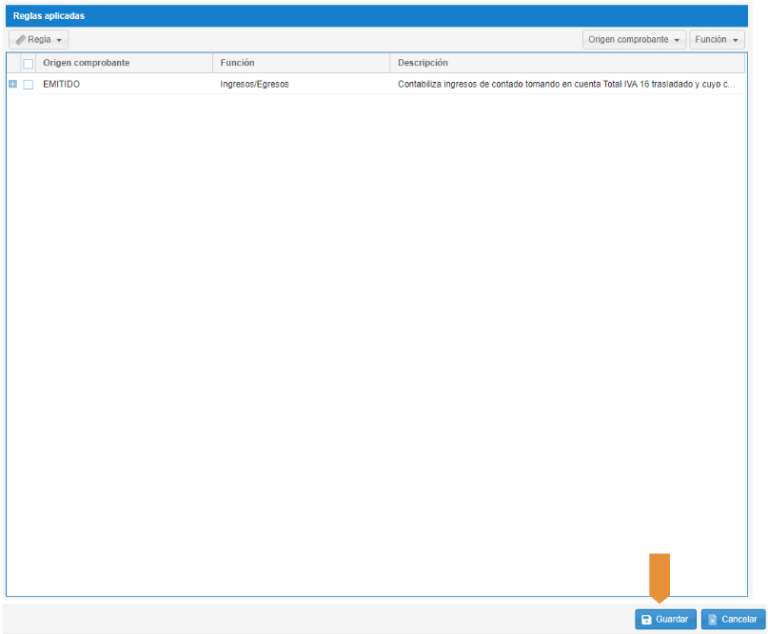Screen dimensions: 768x634
Task: Tick the select-all checkbox in the table header
Action: [28, 63]
